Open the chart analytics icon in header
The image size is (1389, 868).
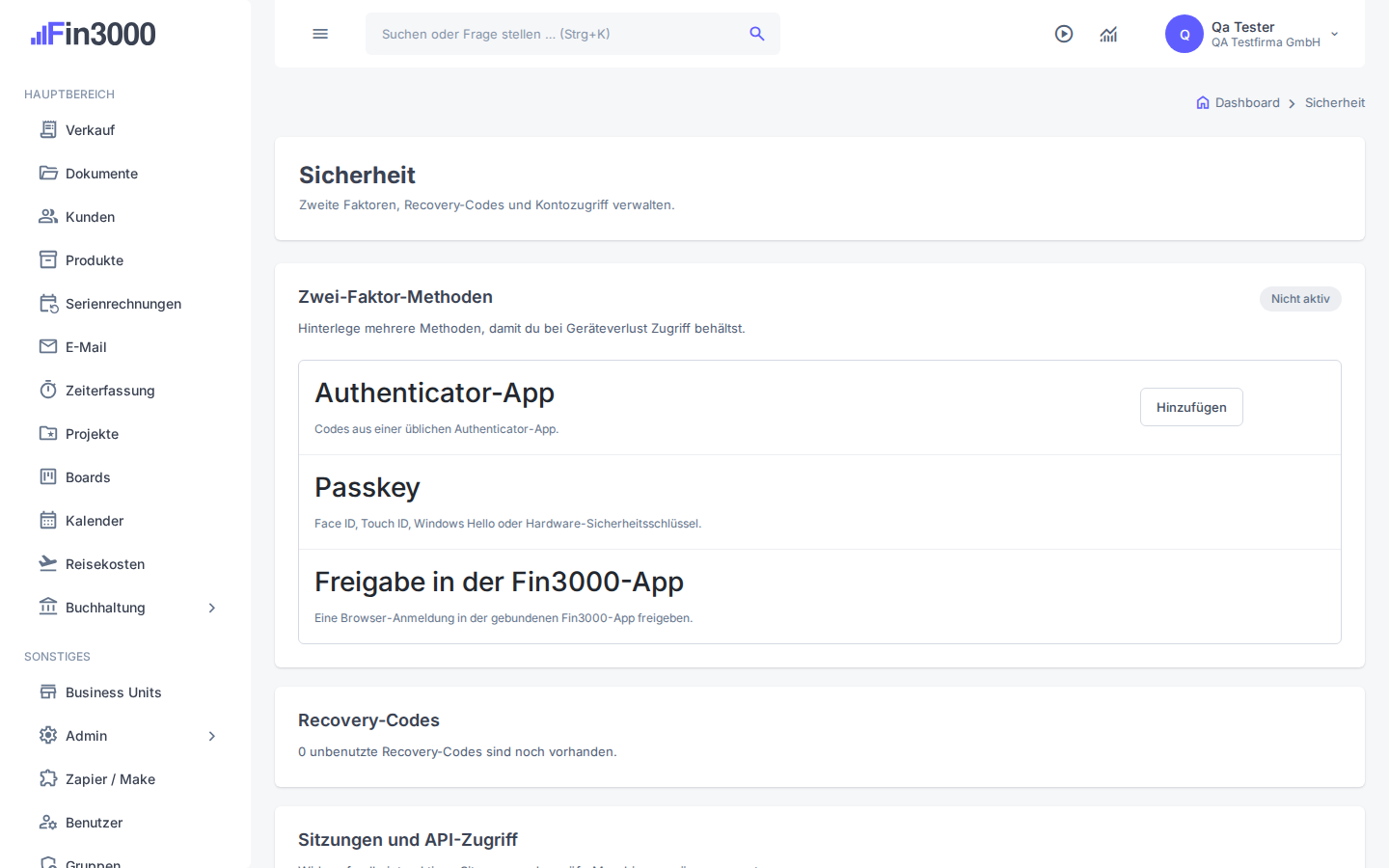[1108, 34]
